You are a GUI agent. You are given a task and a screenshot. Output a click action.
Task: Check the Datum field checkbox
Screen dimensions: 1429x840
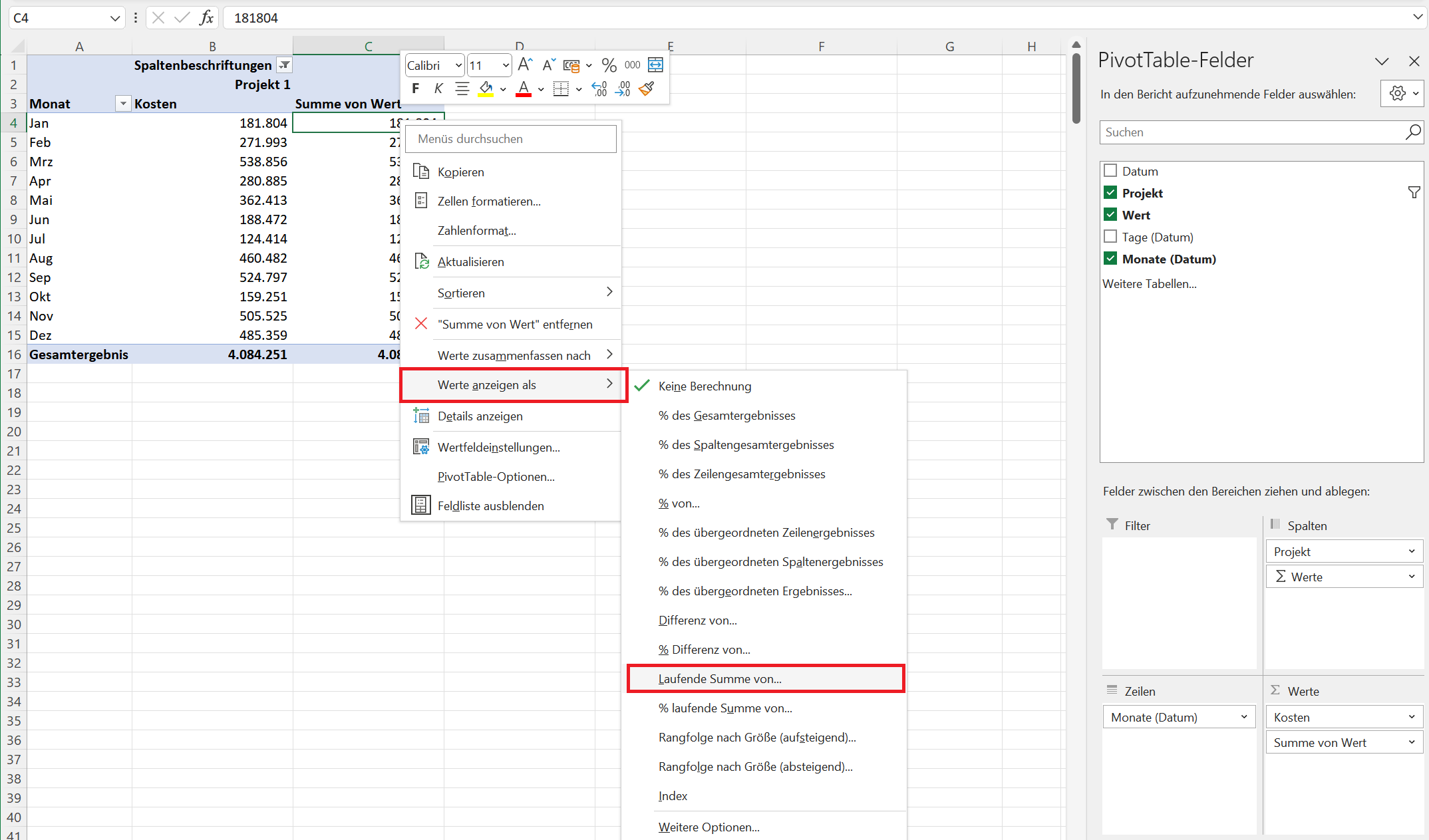[1110, 170]
